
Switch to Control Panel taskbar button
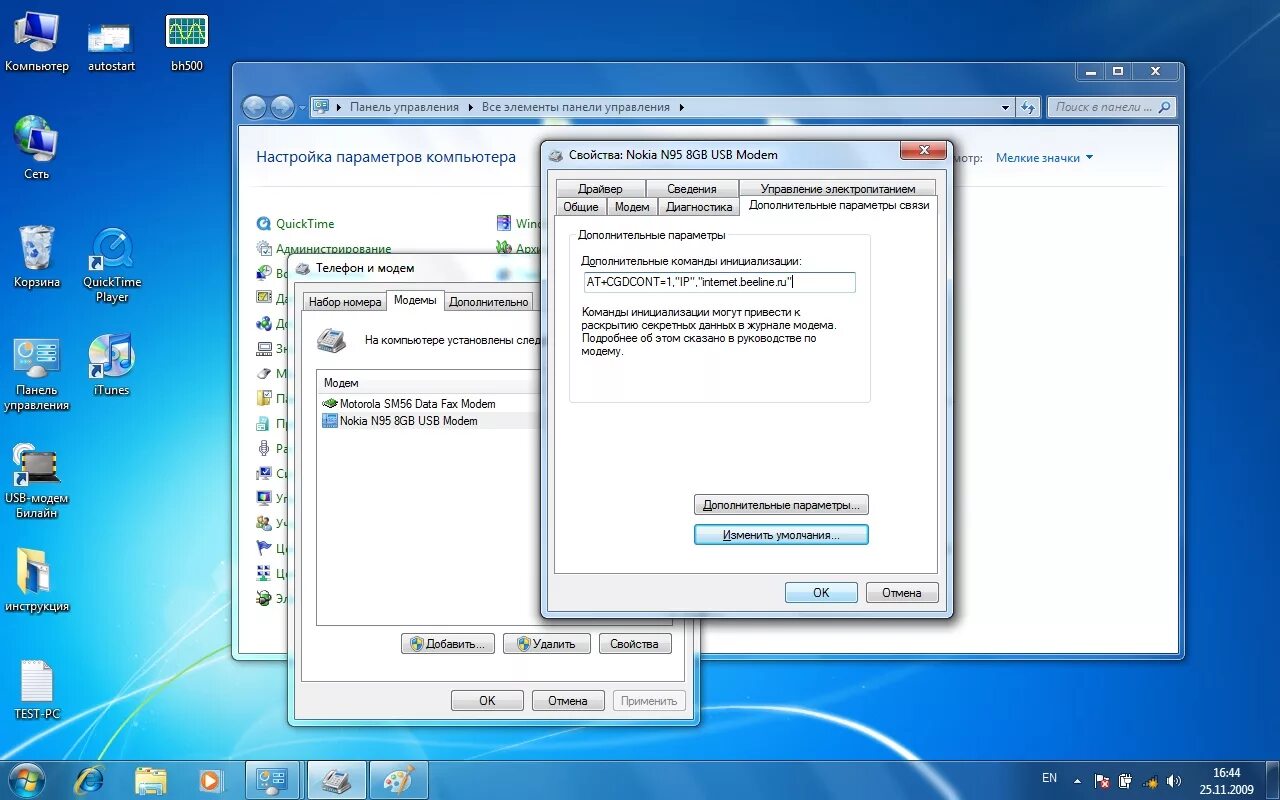tap(273, 779)
